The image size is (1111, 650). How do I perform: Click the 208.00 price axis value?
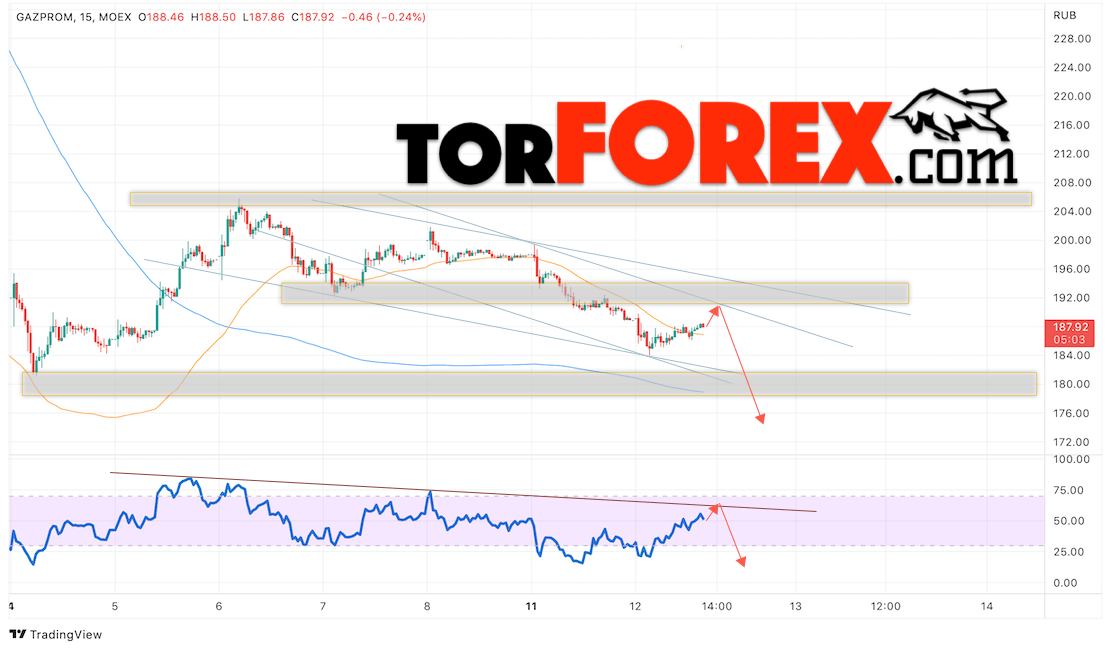(1072, 183)
